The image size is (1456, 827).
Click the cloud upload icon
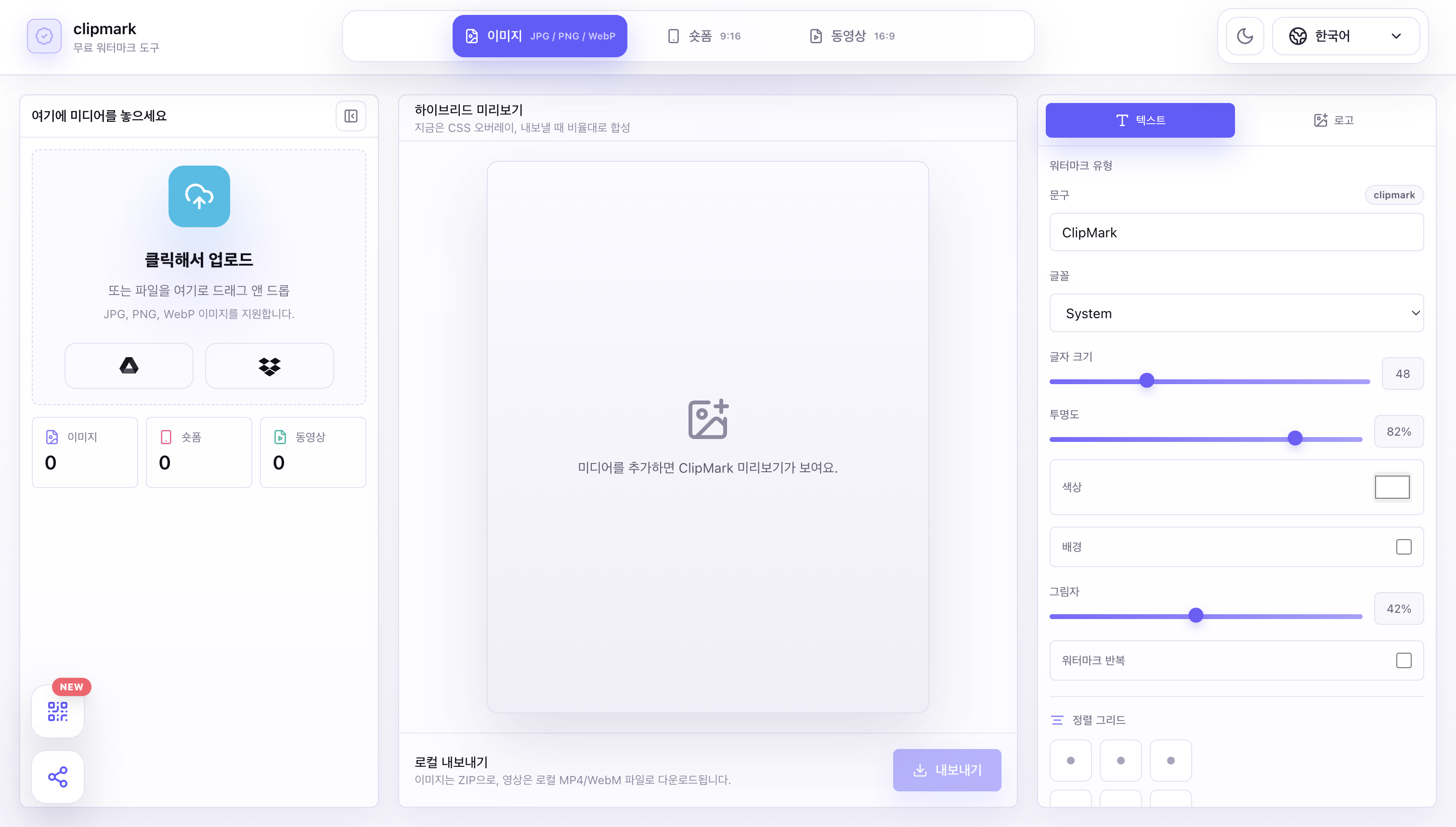tap(199, 196)
